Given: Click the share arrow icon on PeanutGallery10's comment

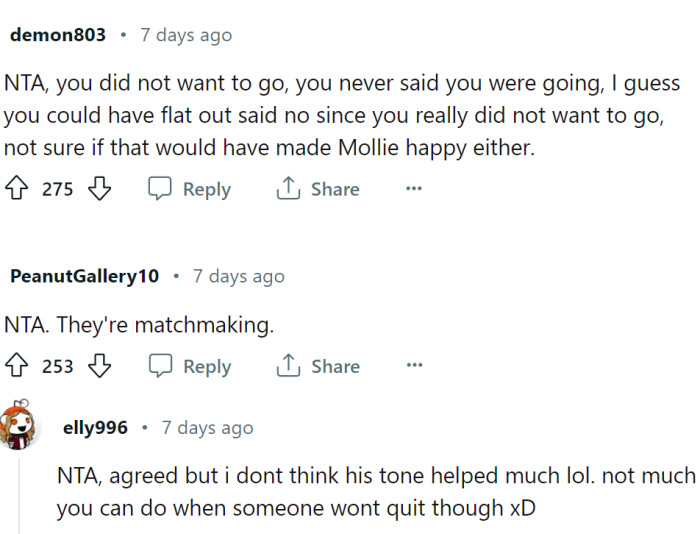Looking at the screenshot, I should [288, 366].
